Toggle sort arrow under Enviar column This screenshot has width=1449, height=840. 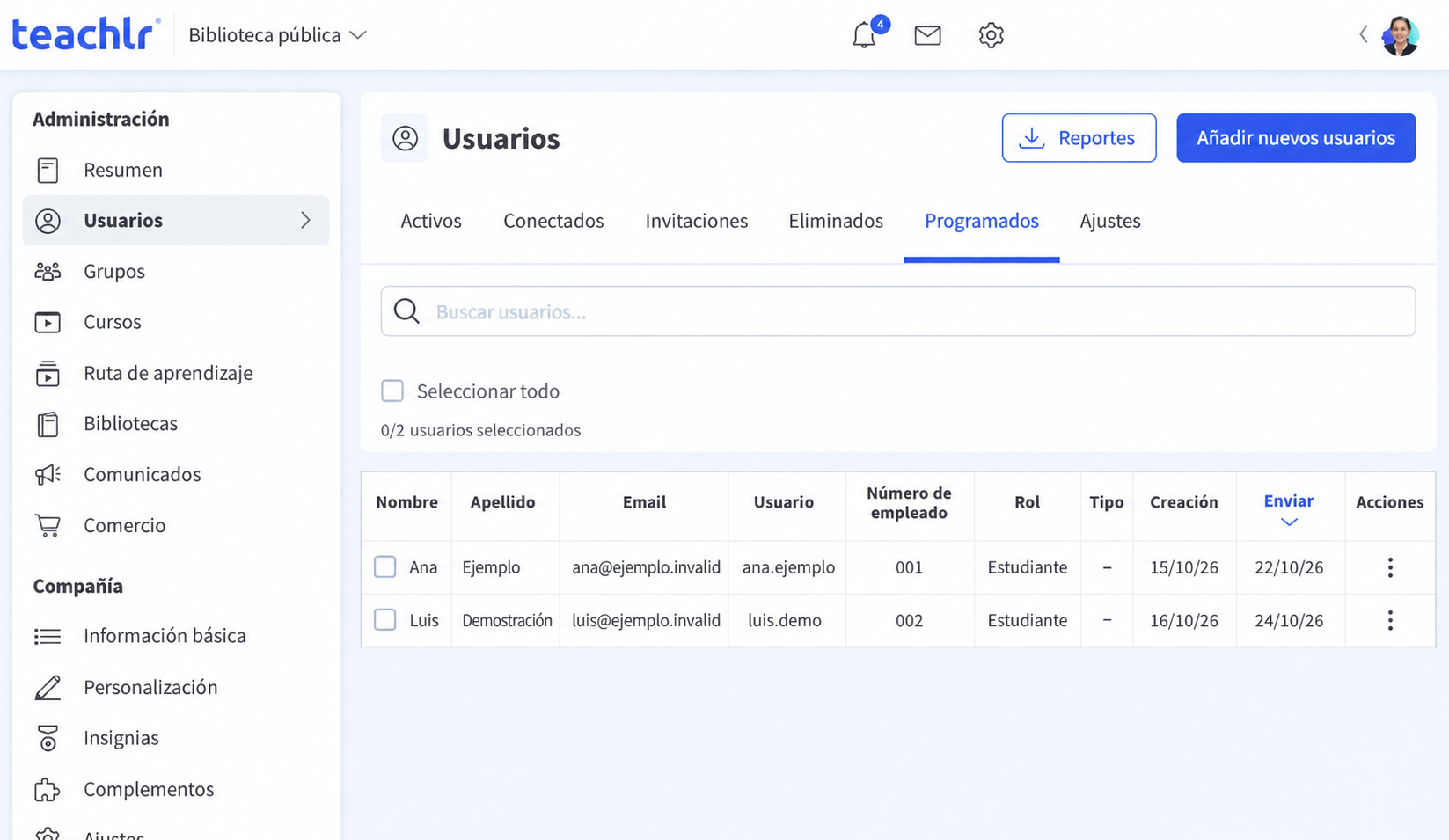click(x=1289, y=522)
